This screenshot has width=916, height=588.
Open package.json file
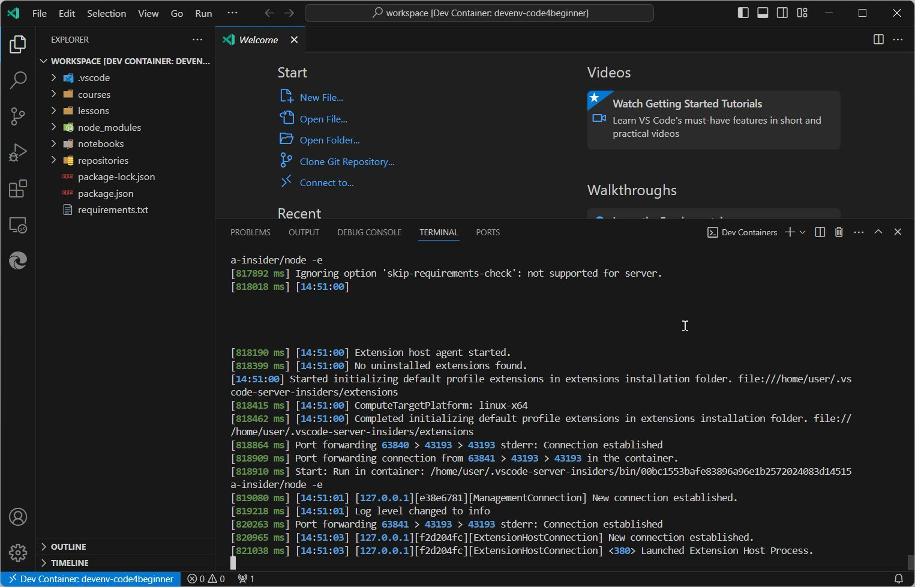(x=125, y=193)
